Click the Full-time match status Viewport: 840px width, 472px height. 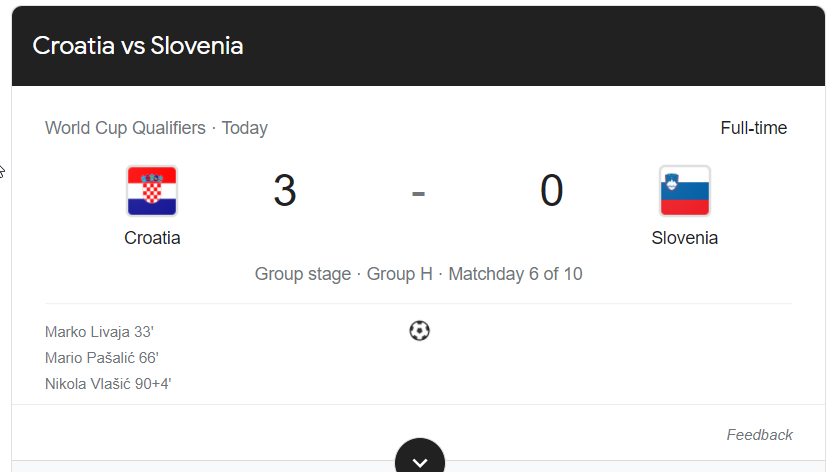coord(754,128)
